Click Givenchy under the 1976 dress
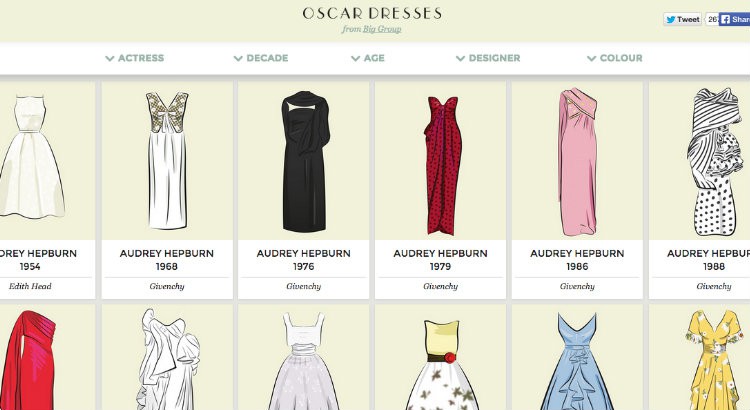 click(304, 286)
